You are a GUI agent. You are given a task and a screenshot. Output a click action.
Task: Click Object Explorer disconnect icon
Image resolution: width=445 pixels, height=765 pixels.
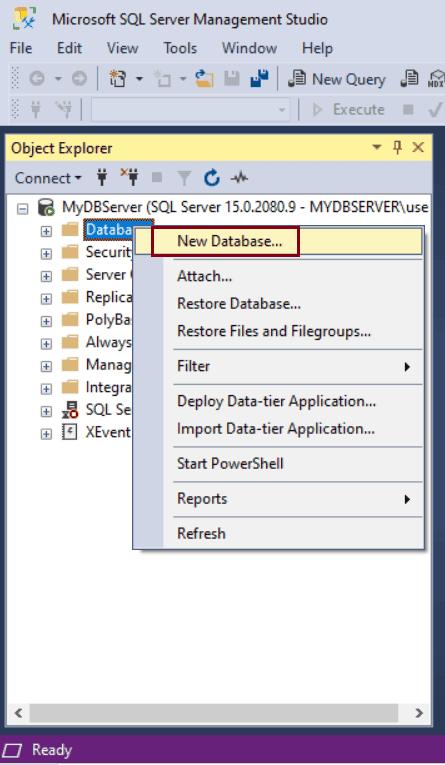click(x=129, y=178)
